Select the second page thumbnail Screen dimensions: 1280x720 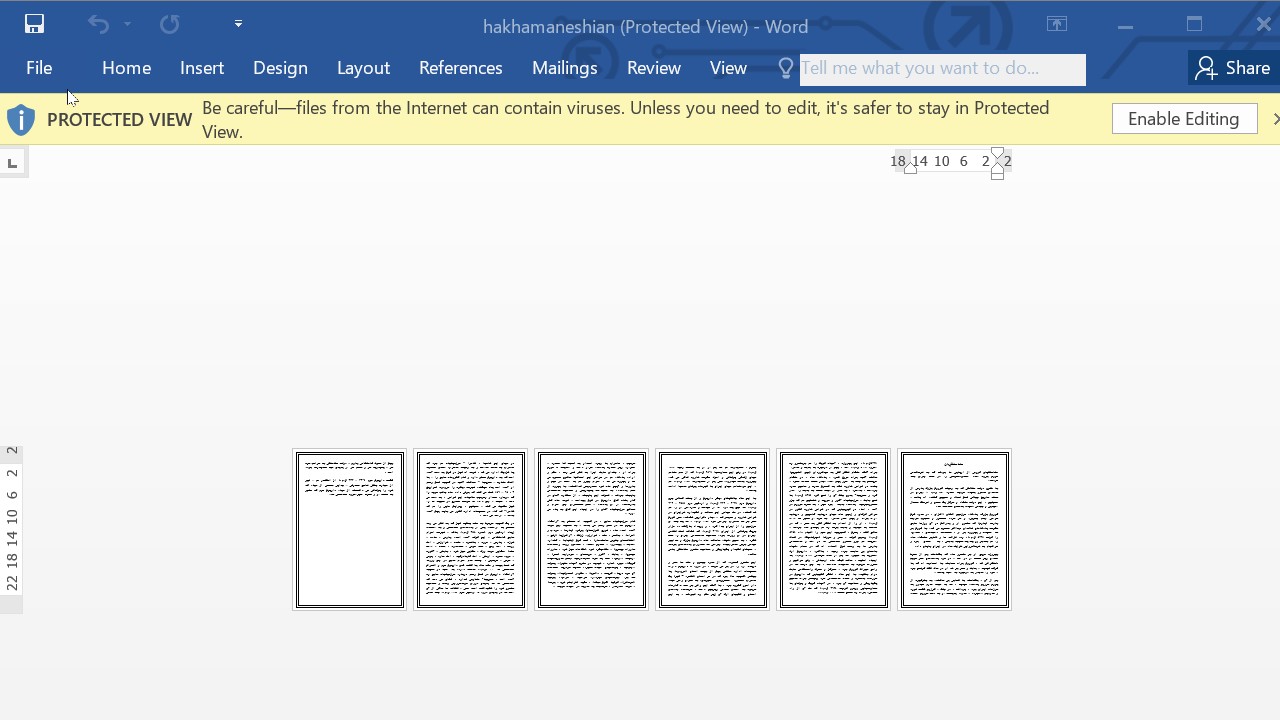coord(471,529)
